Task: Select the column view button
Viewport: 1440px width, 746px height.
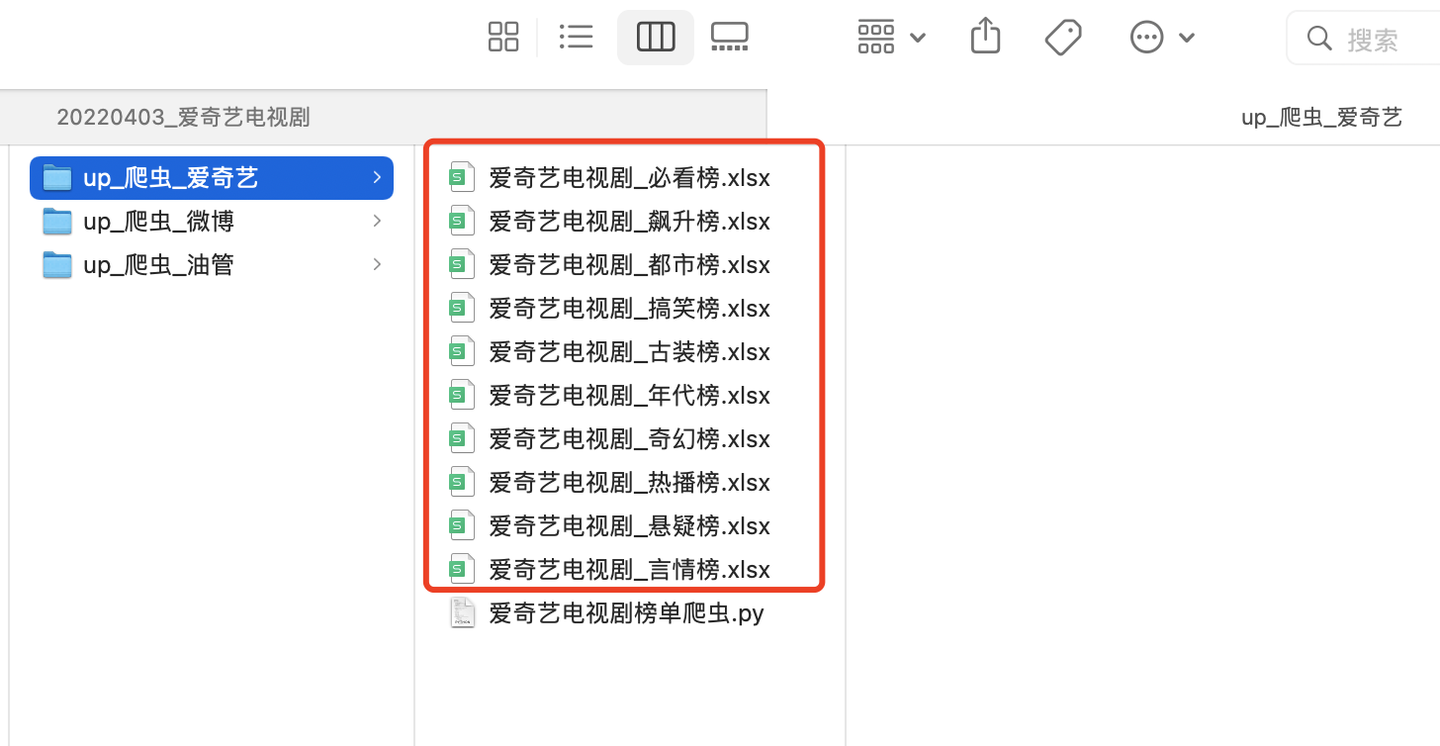Action: [656, 38]
